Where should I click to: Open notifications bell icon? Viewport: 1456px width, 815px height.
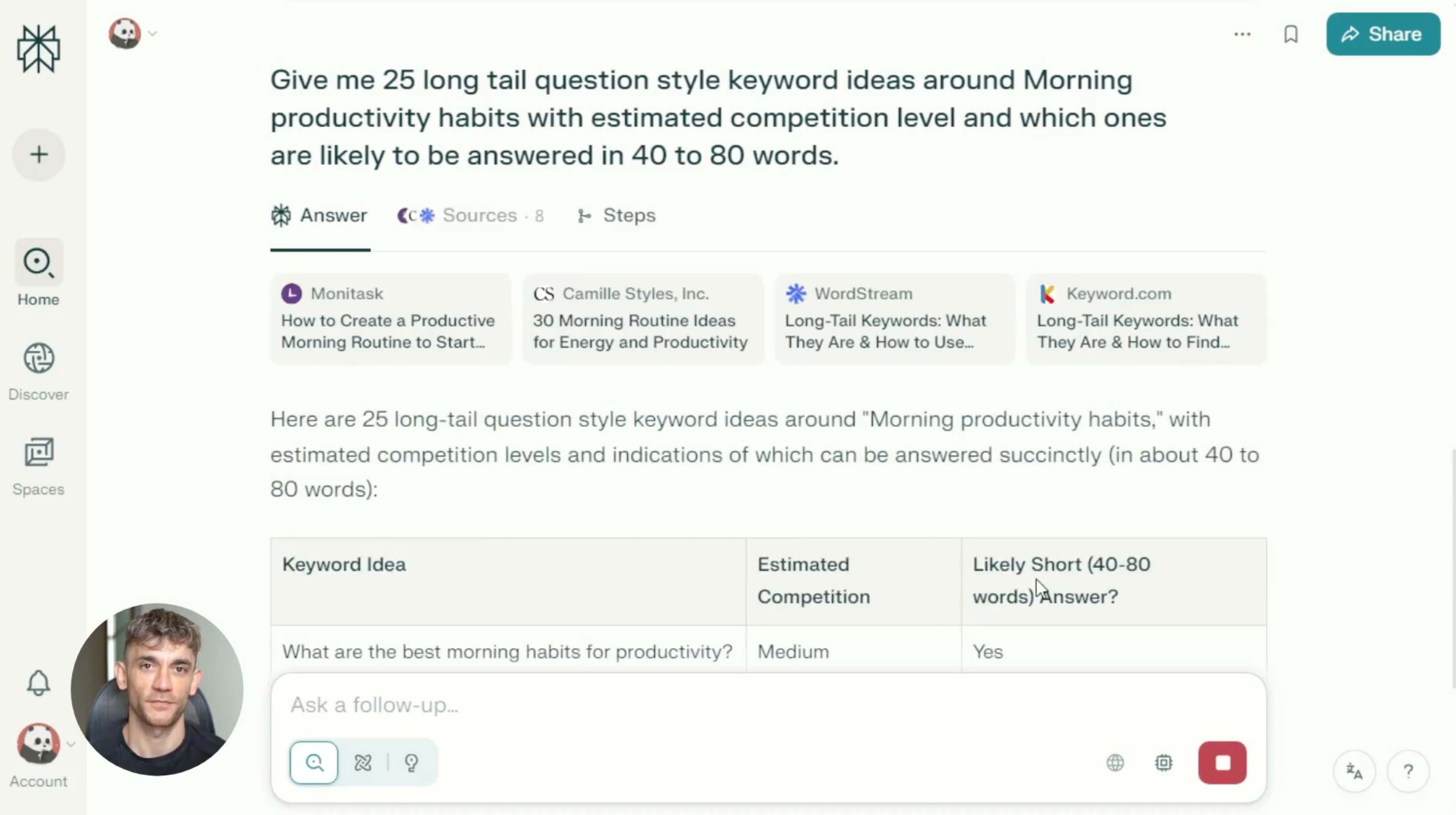click(39, 683)
